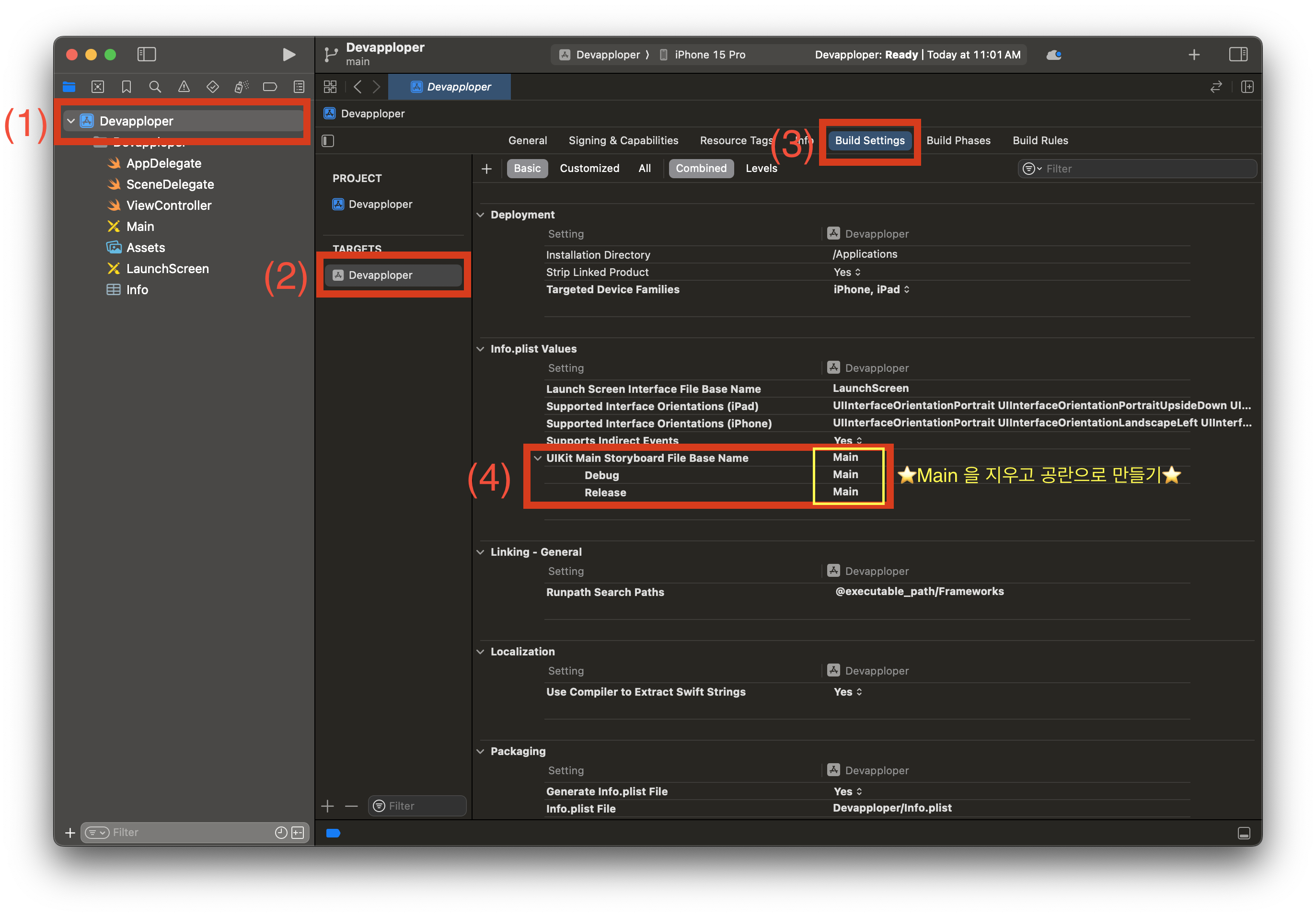
Task: Select the Customized settings filter
Action: coord(589,169)
